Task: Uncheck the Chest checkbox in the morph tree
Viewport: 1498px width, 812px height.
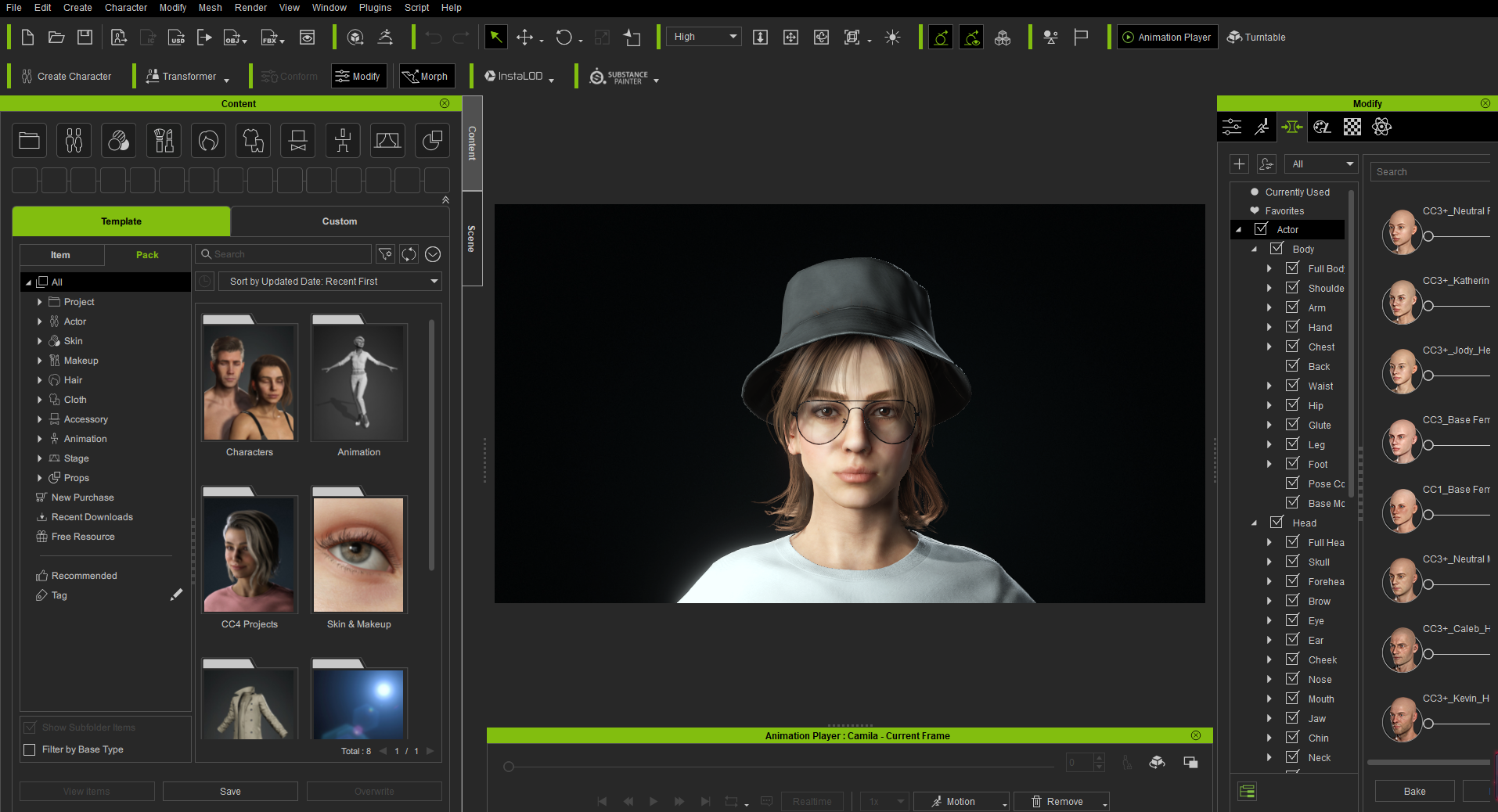Action: pyautogui.click(x=1291, y=347)
